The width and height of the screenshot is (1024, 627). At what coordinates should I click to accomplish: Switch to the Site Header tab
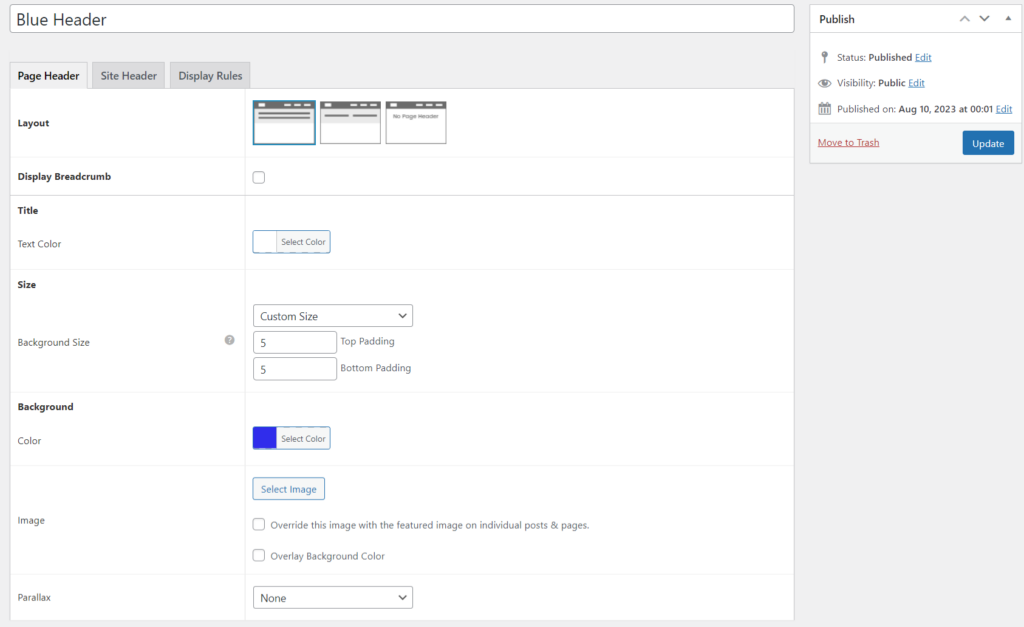tap(127, 74)
